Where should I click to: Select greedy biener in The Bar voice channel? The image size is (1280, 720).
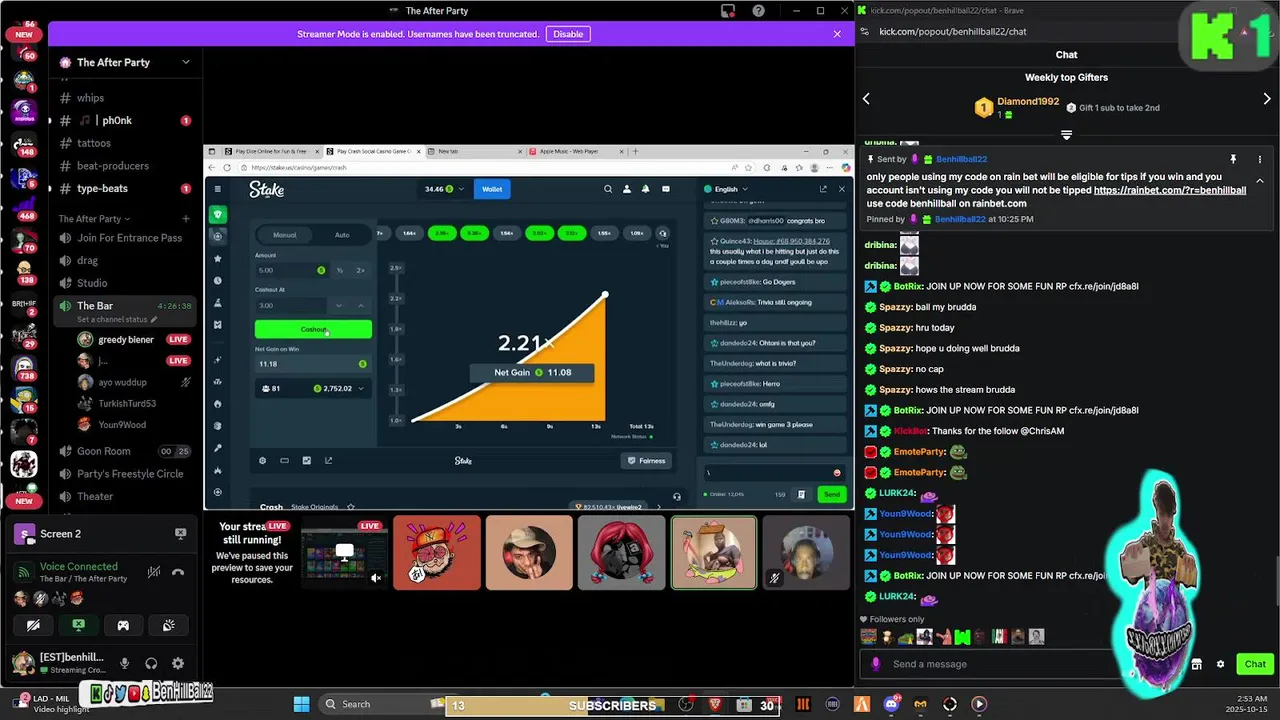126,340
